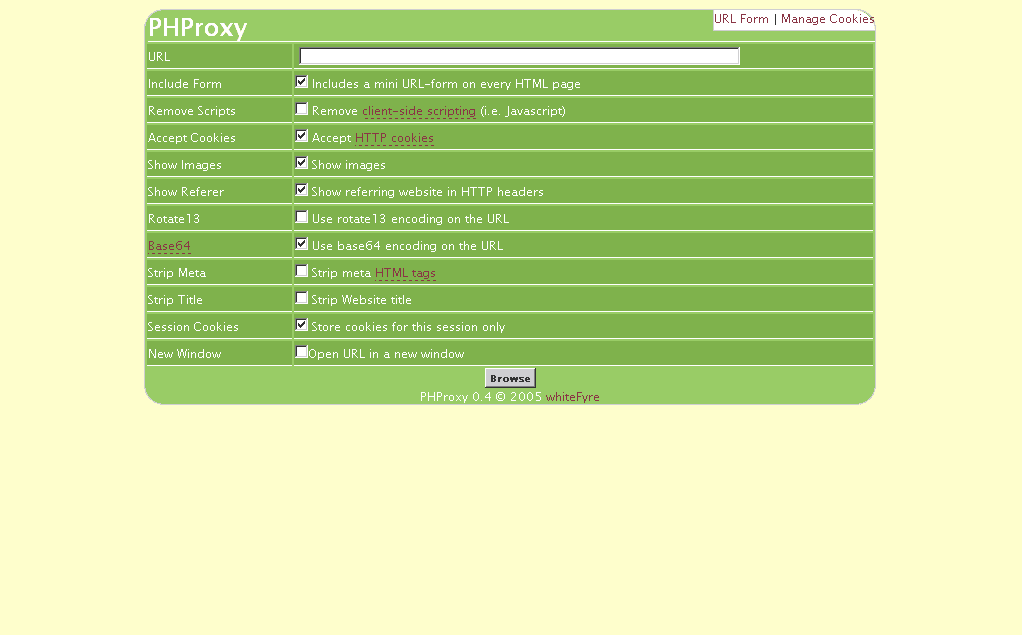Enable the Remove Scripts checkbox
The image size is (1022, 635).
[x=301, y=109]
